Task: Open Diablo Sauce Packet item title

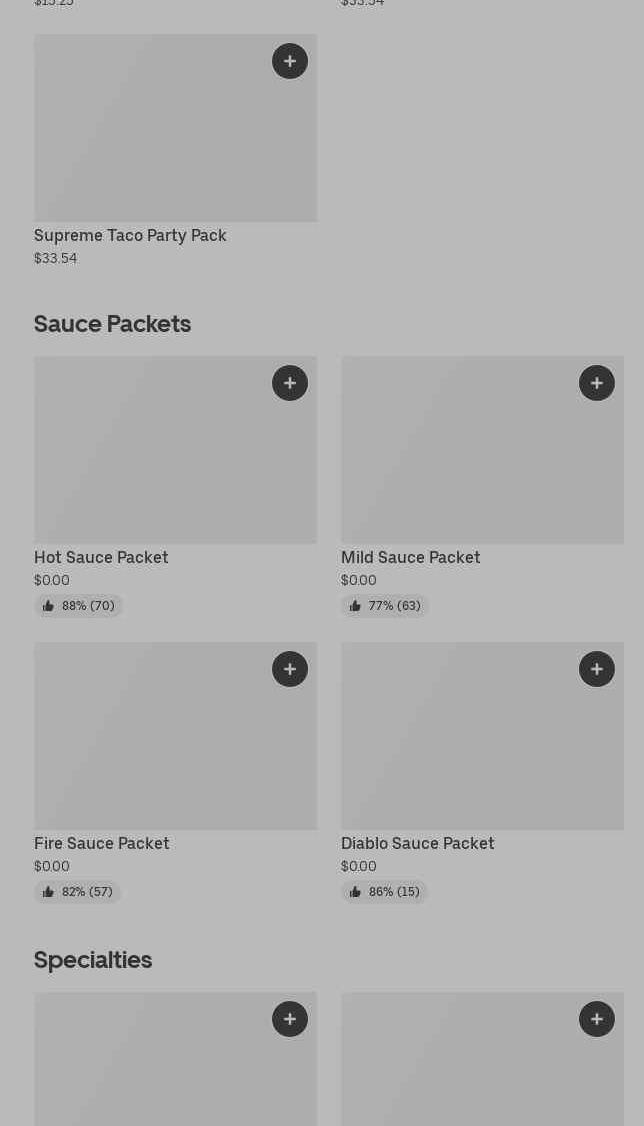Action: coord(417,844)
